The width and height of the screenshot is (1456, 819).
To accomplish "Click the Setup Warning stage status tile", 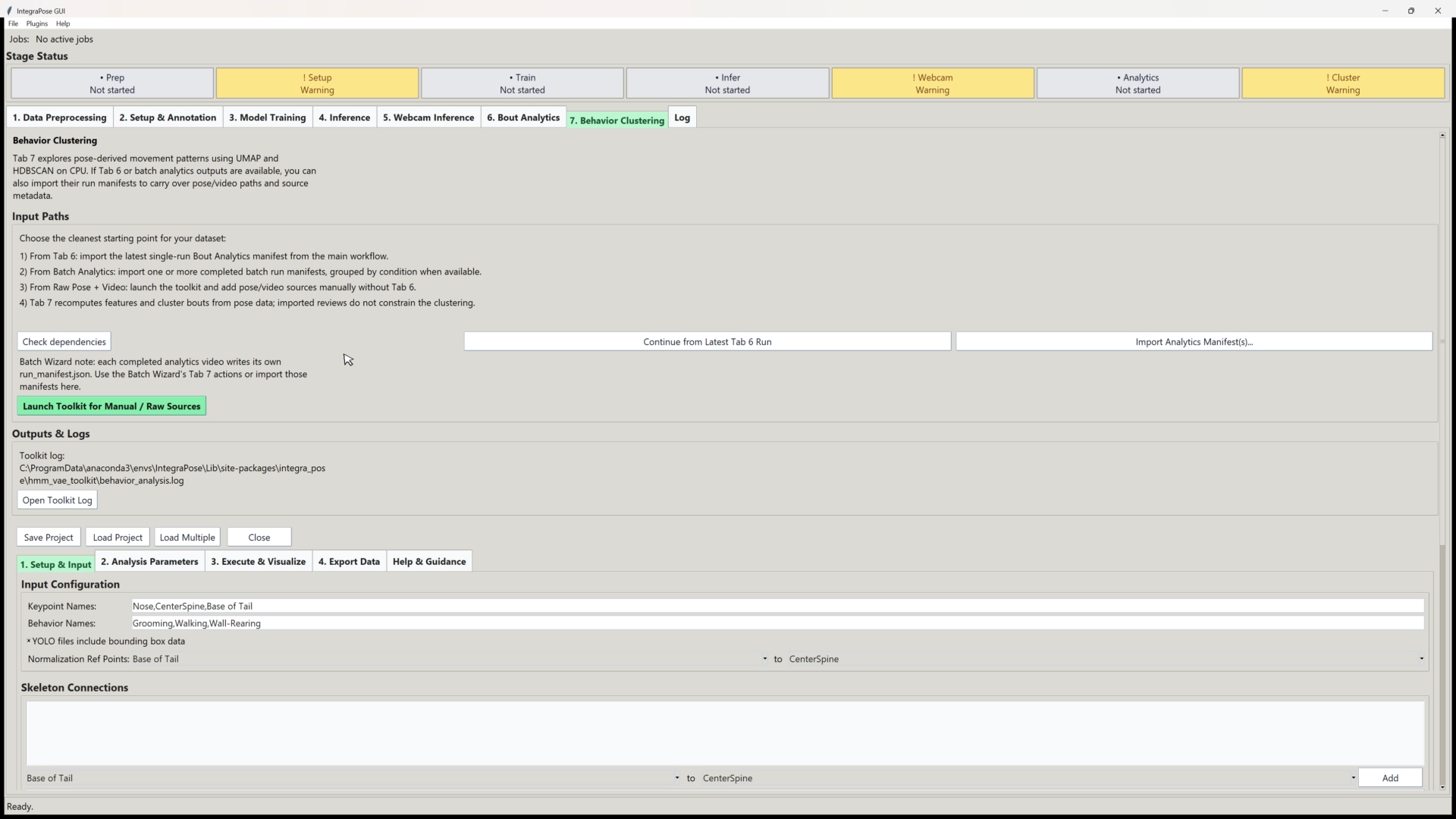I will pyautogui.click(x=317, y=83).
